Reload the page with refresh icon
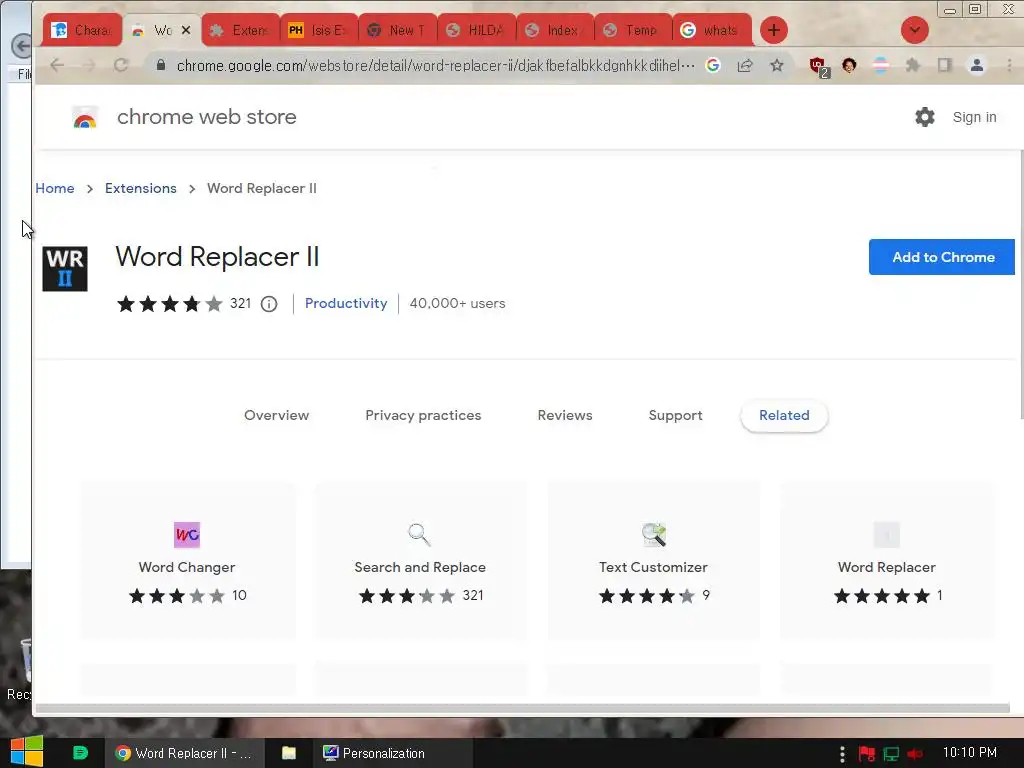Screen dimensions: 1024x768 point(121,65)
